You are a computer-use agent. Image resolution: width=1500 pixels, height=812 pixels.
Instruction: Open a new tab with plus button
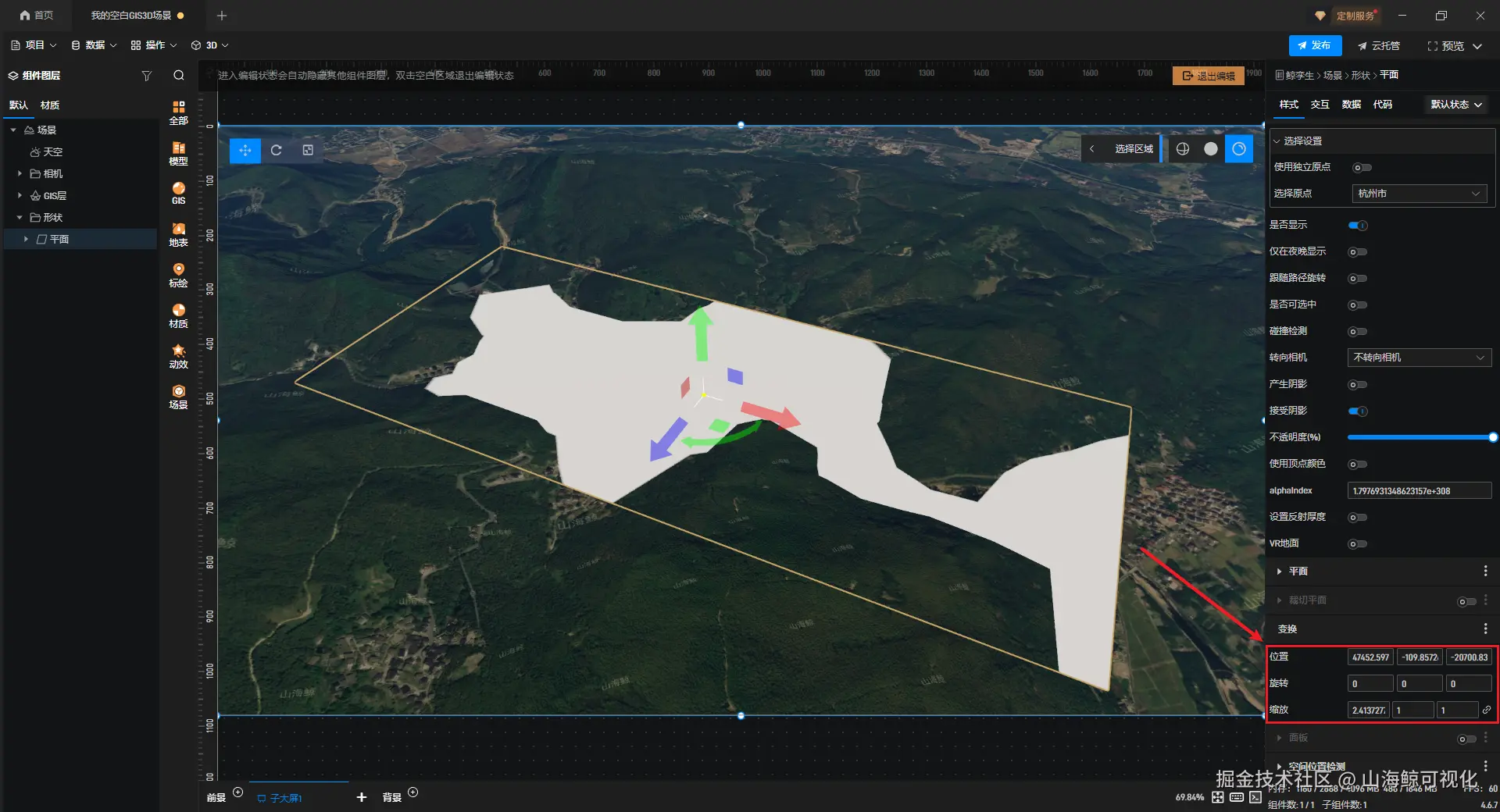pos(222,16)
